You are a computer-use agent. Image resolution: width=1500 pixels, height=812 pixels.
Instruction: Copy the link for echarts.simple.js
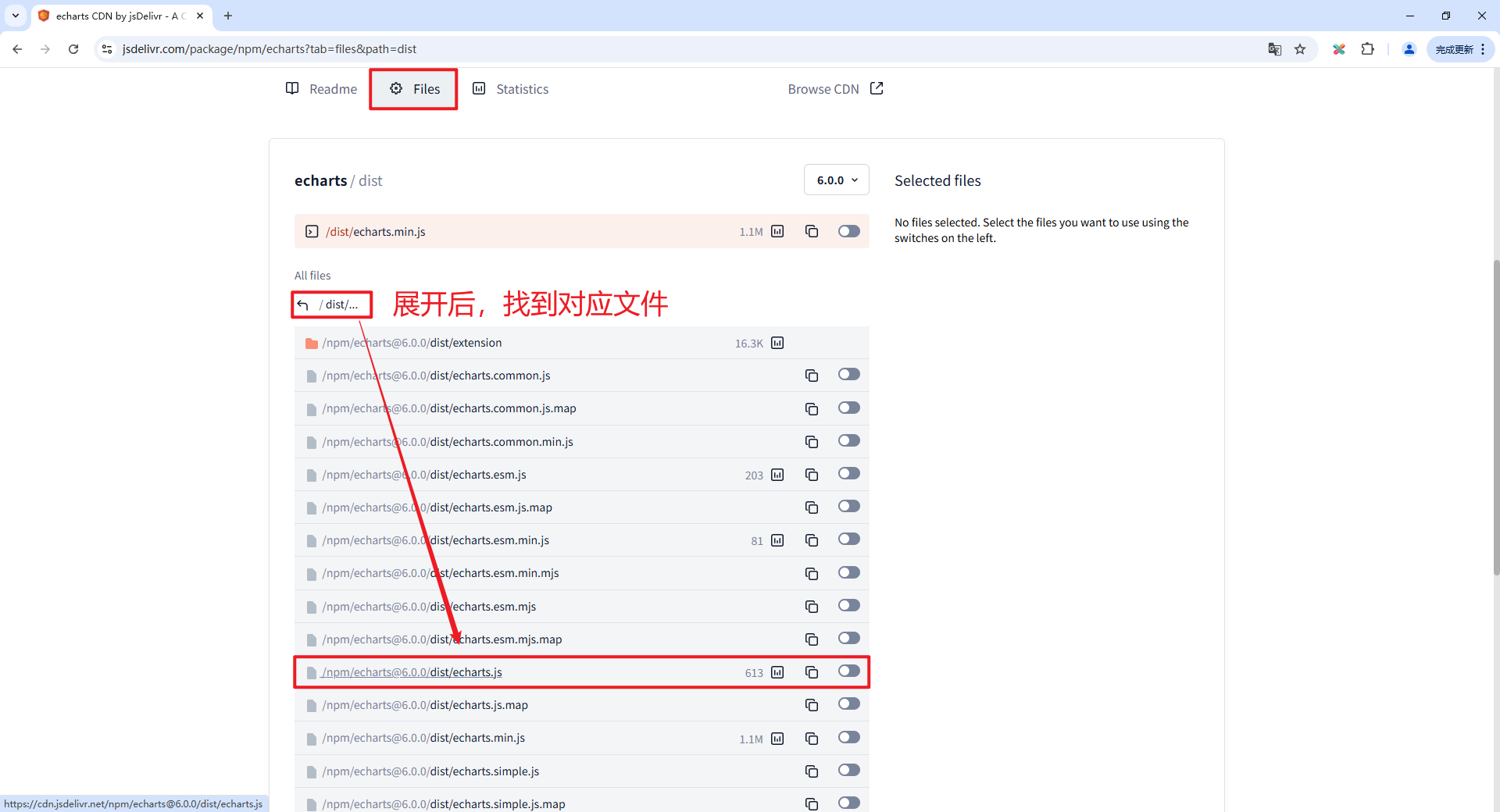click(x=812, y=771)
